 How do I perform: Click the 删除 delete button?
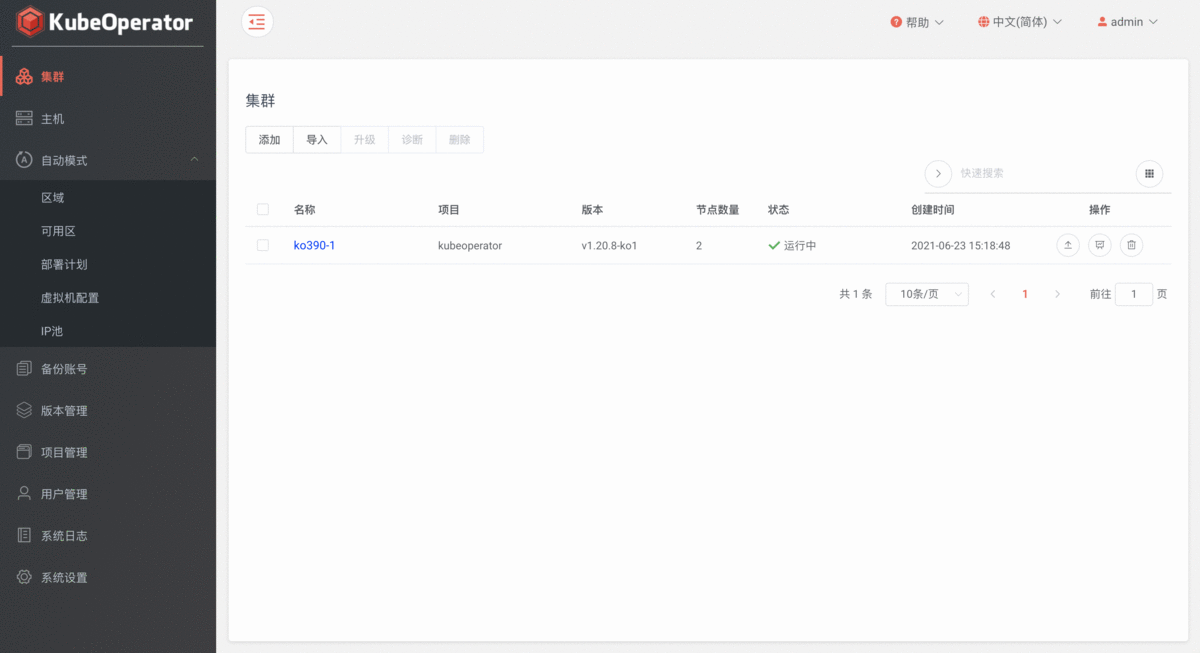click(459, 140)
